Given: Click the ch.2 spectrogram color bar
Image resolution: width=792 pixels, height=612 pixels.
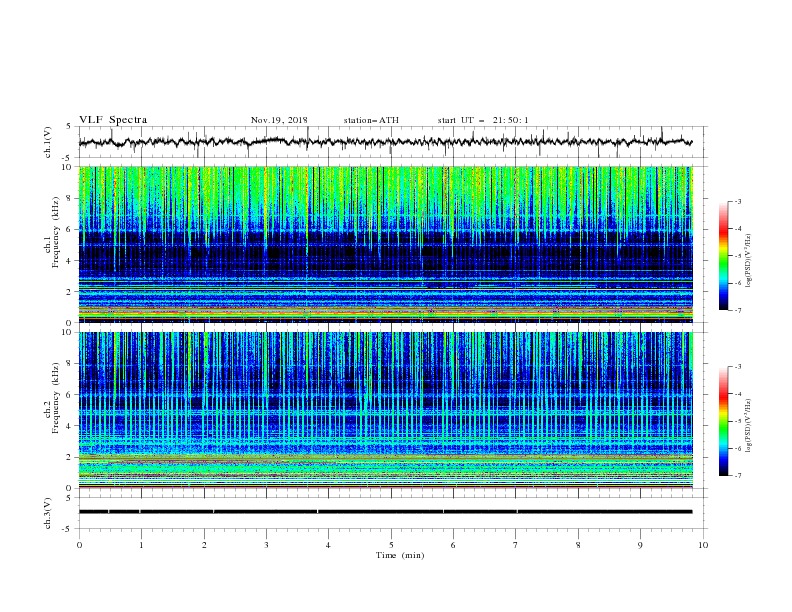Looking at the screenshot, I should coord(723,421).
